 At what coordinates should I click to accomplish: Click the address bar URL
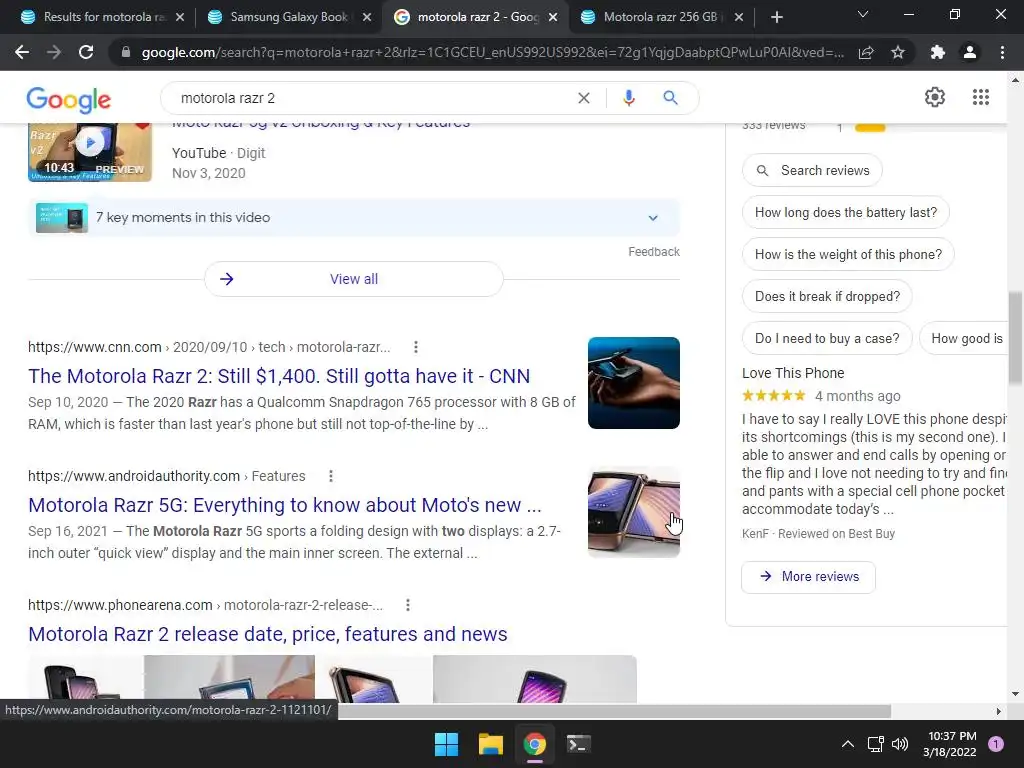pos(492,52)
